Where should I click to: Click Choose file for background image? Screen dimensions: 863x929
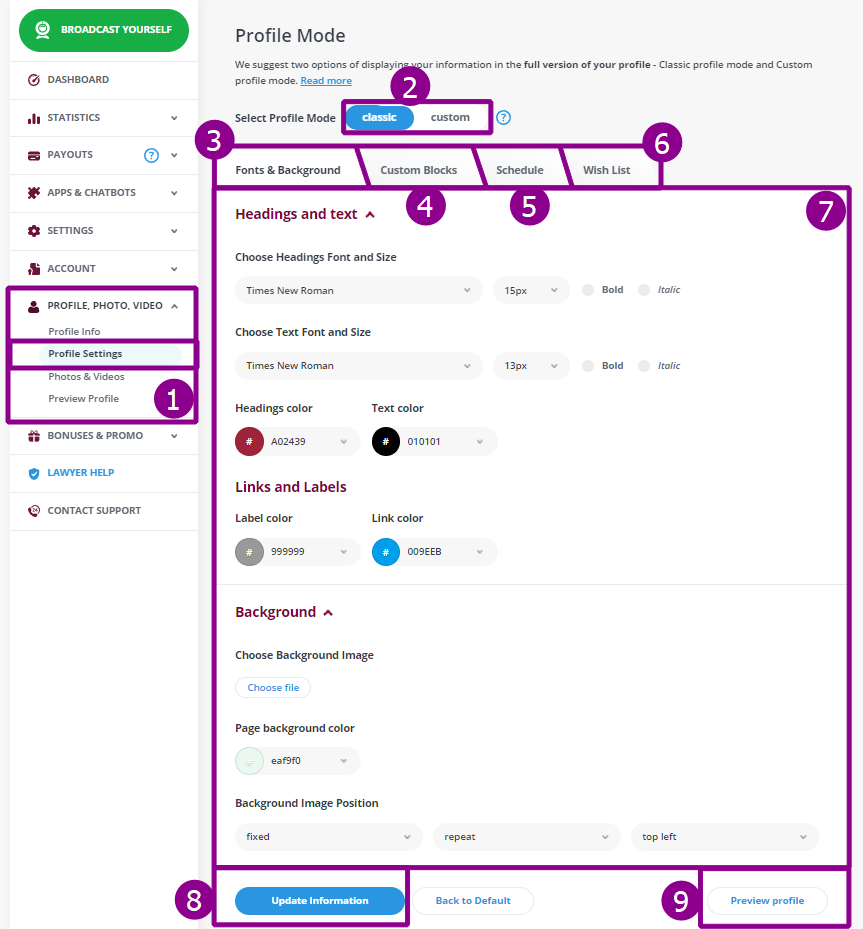273,688
